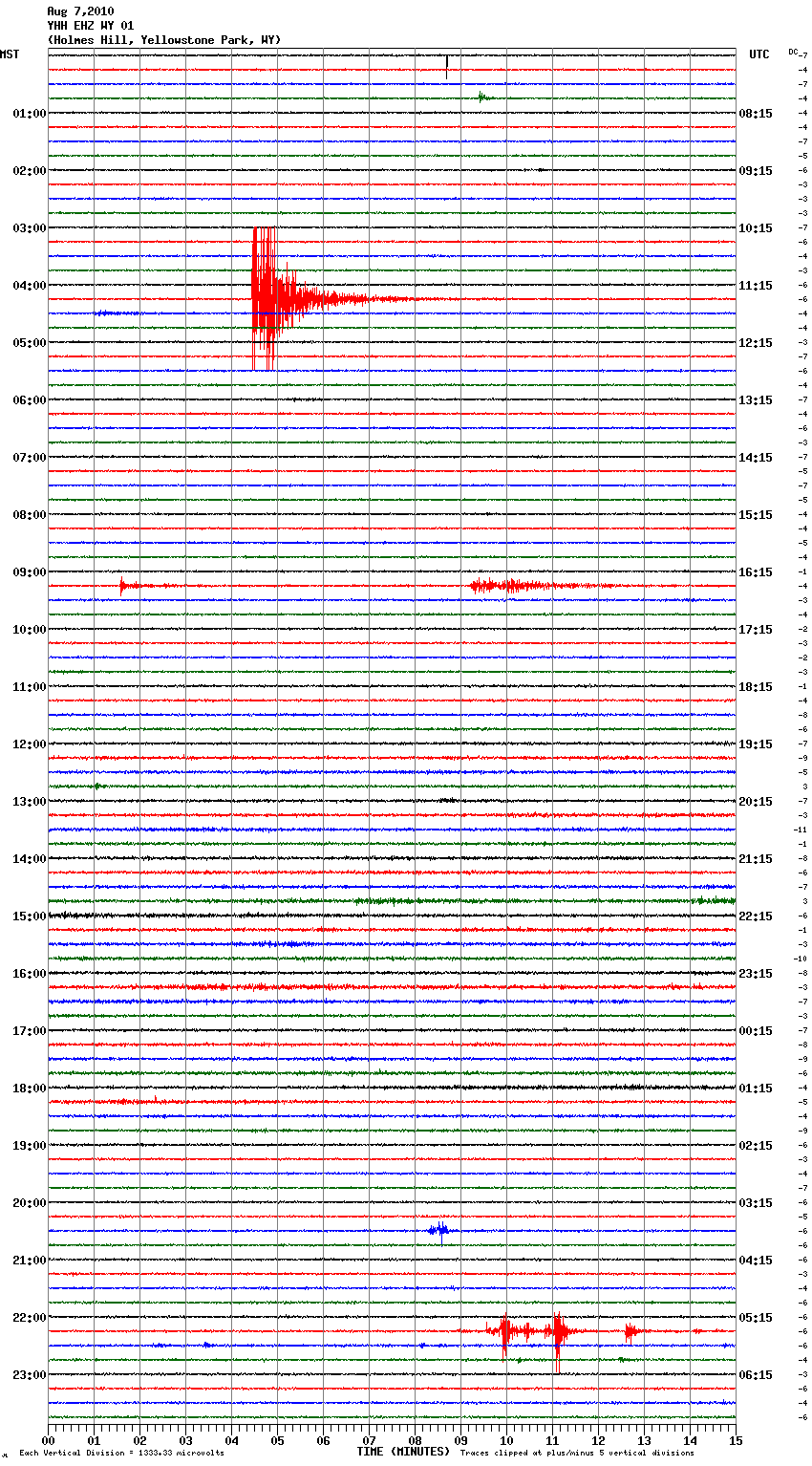Click the TIME (MINUTES) axis title
This screenshot has width=812, height=1466.
click(403, 1452)
